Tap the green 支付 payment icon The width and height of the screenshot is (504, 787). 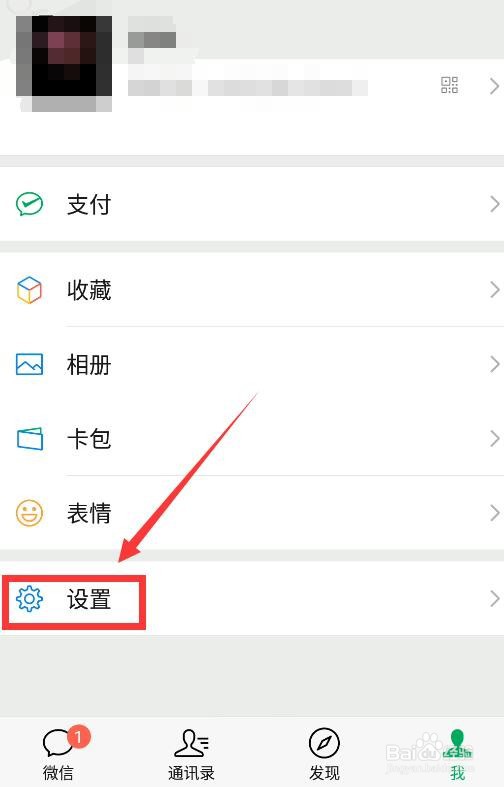click(x=30, y=204)
